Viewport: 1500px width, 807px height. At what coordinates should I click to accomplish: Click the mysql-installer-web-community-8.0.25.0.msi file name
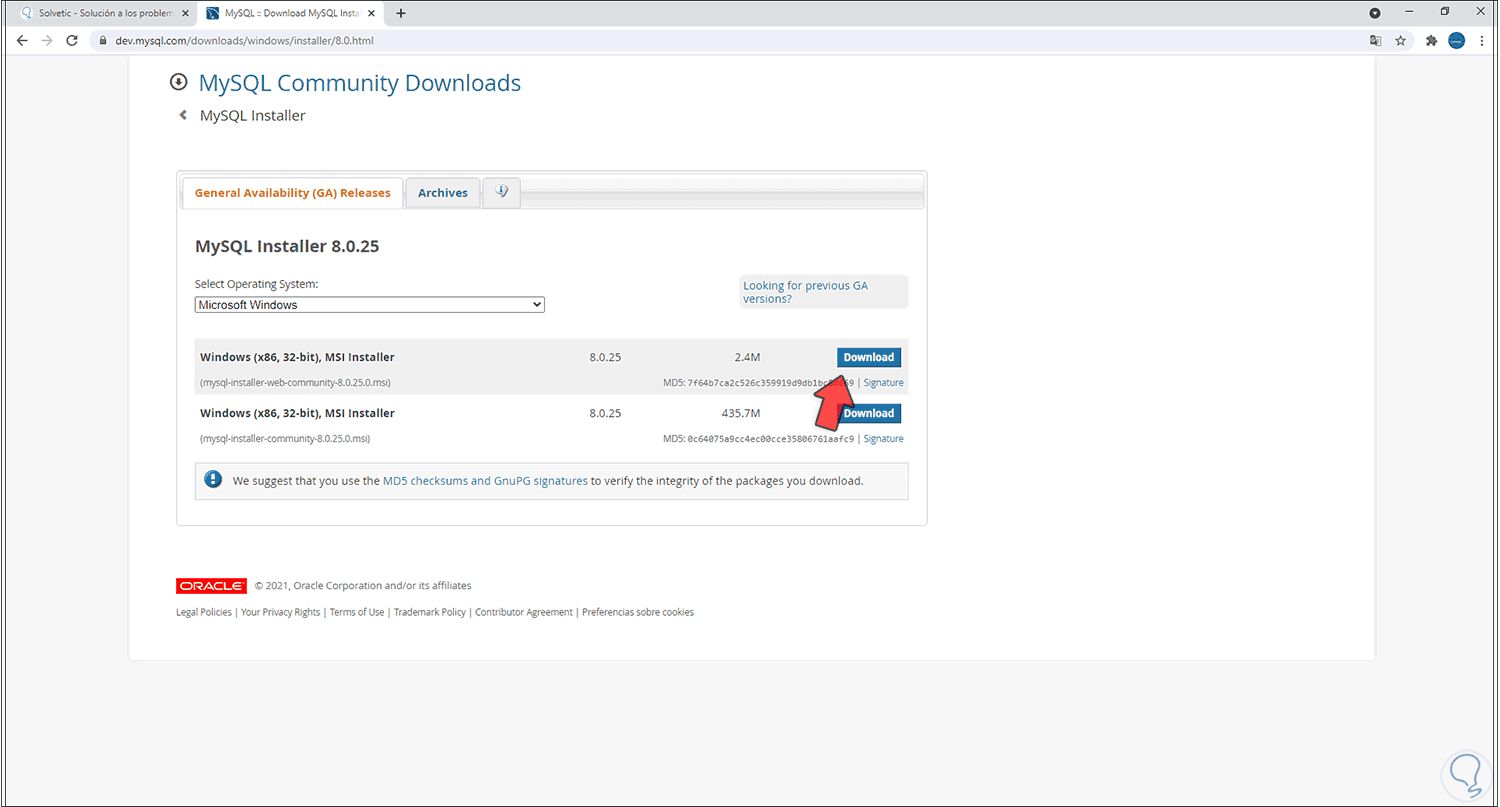pyautogui.click(x=295, y=383)
